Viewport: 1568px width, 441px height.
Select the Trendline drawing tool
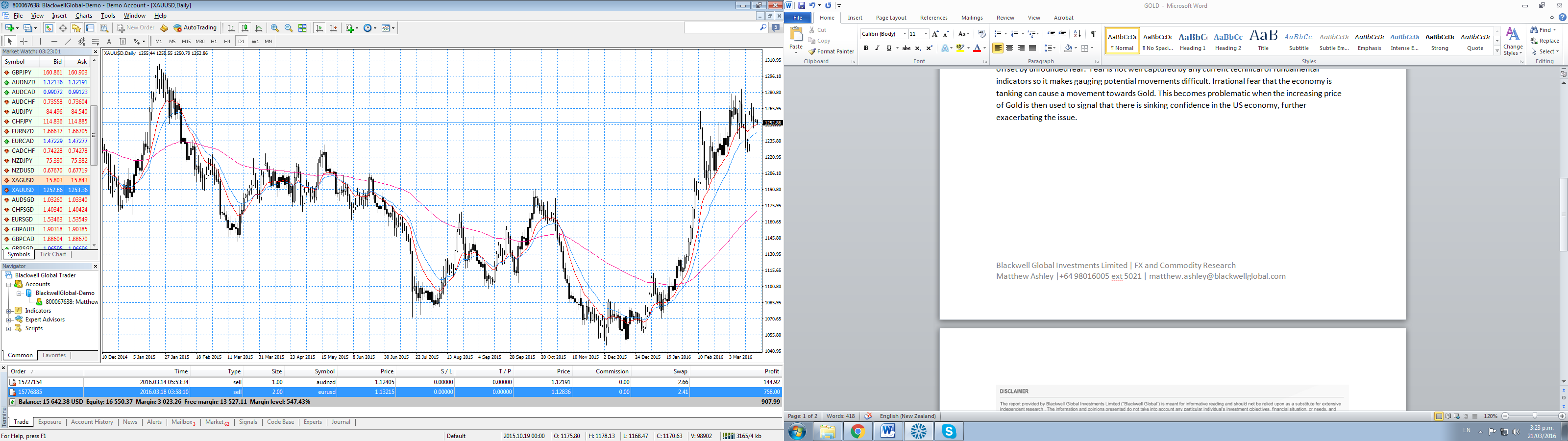(x=68, y=42)
